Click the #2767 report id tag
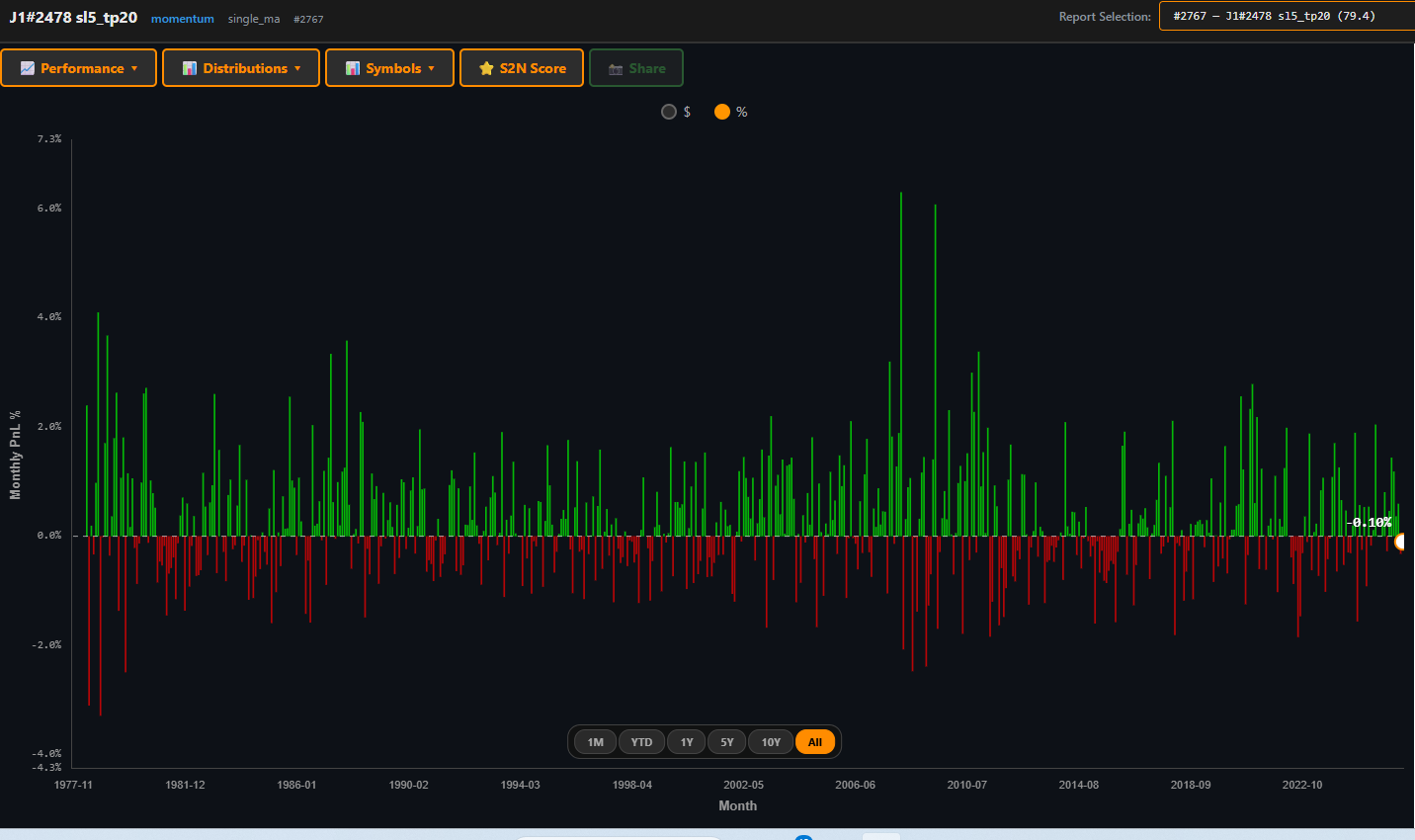1415x840 pixels. [308, 19]
